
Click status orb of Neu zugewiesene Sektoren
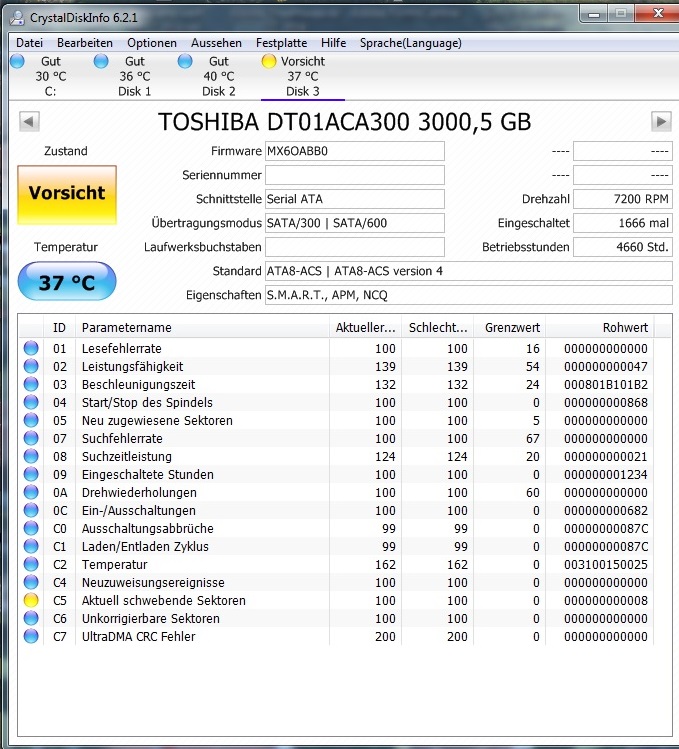pos(31,420)
